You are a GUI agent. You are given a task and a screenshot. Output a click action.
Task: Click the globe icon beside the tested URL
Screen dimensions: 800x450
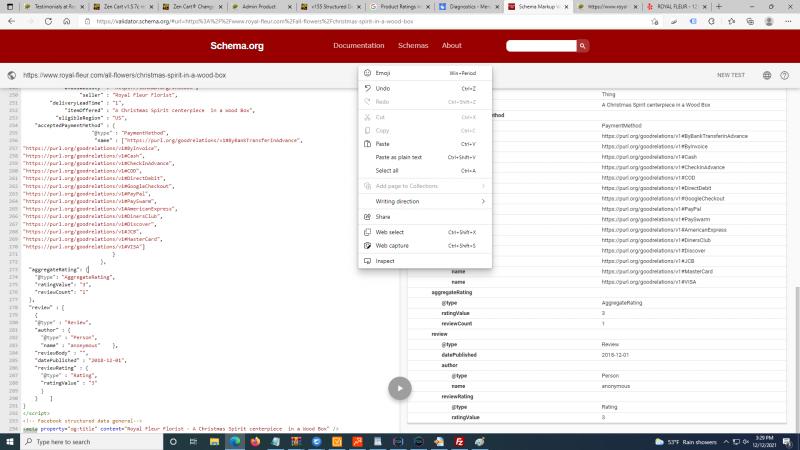[12, 75]
